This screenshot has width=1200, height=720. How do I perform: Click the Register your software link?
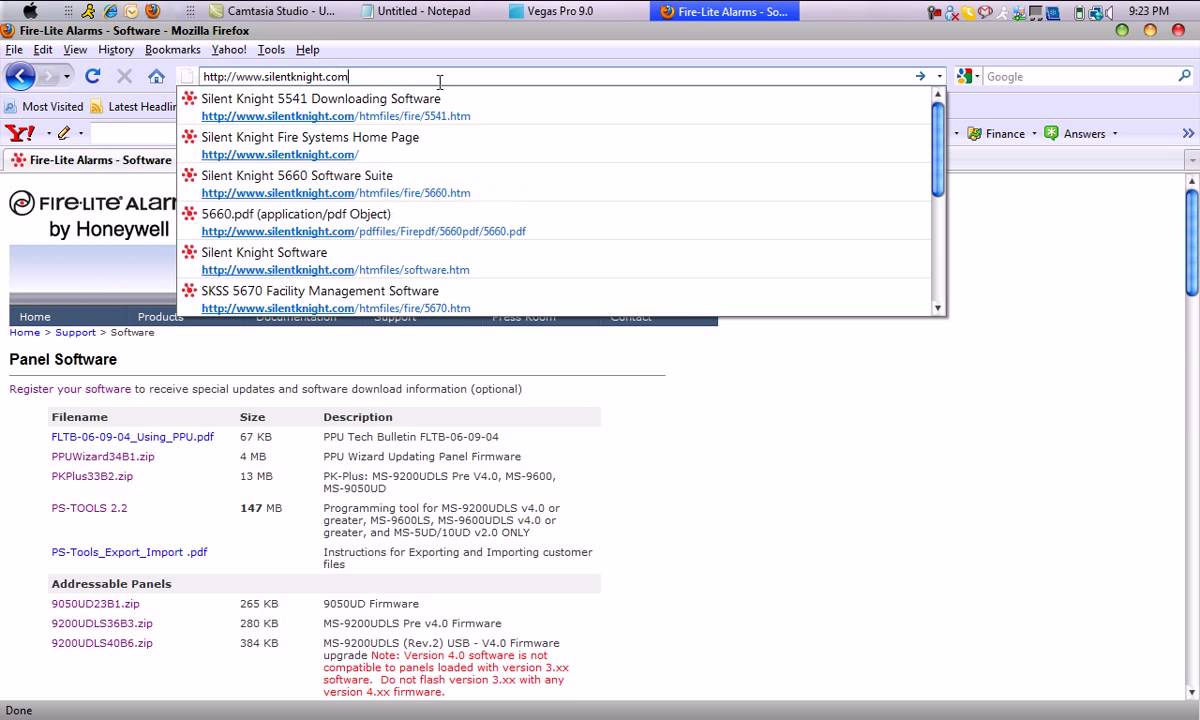click(70, 389)
